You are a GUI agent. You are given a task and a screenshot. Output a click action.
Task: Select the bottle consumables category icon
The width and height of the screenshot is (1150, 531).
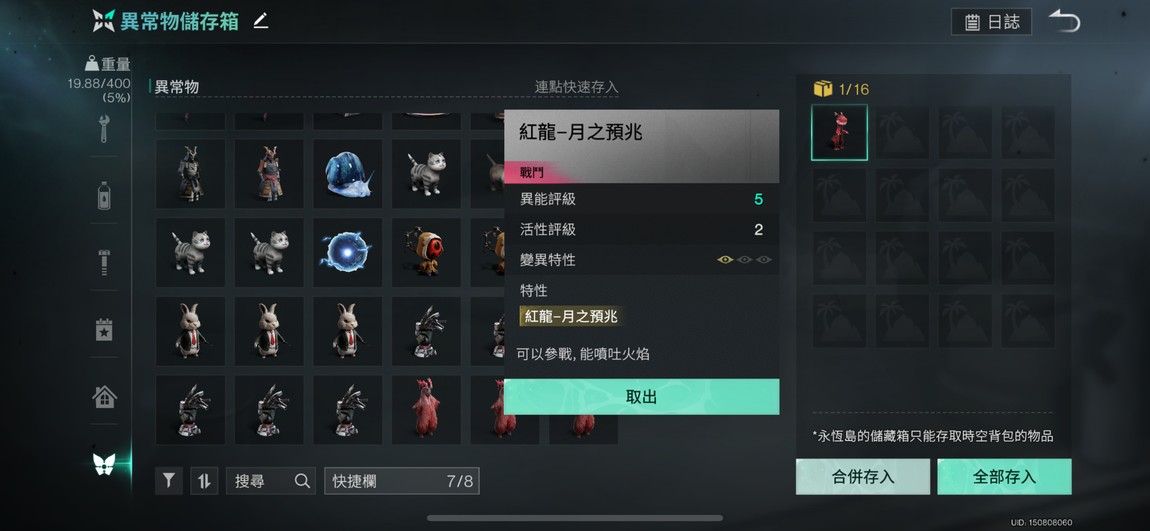(x=104, y=196)
